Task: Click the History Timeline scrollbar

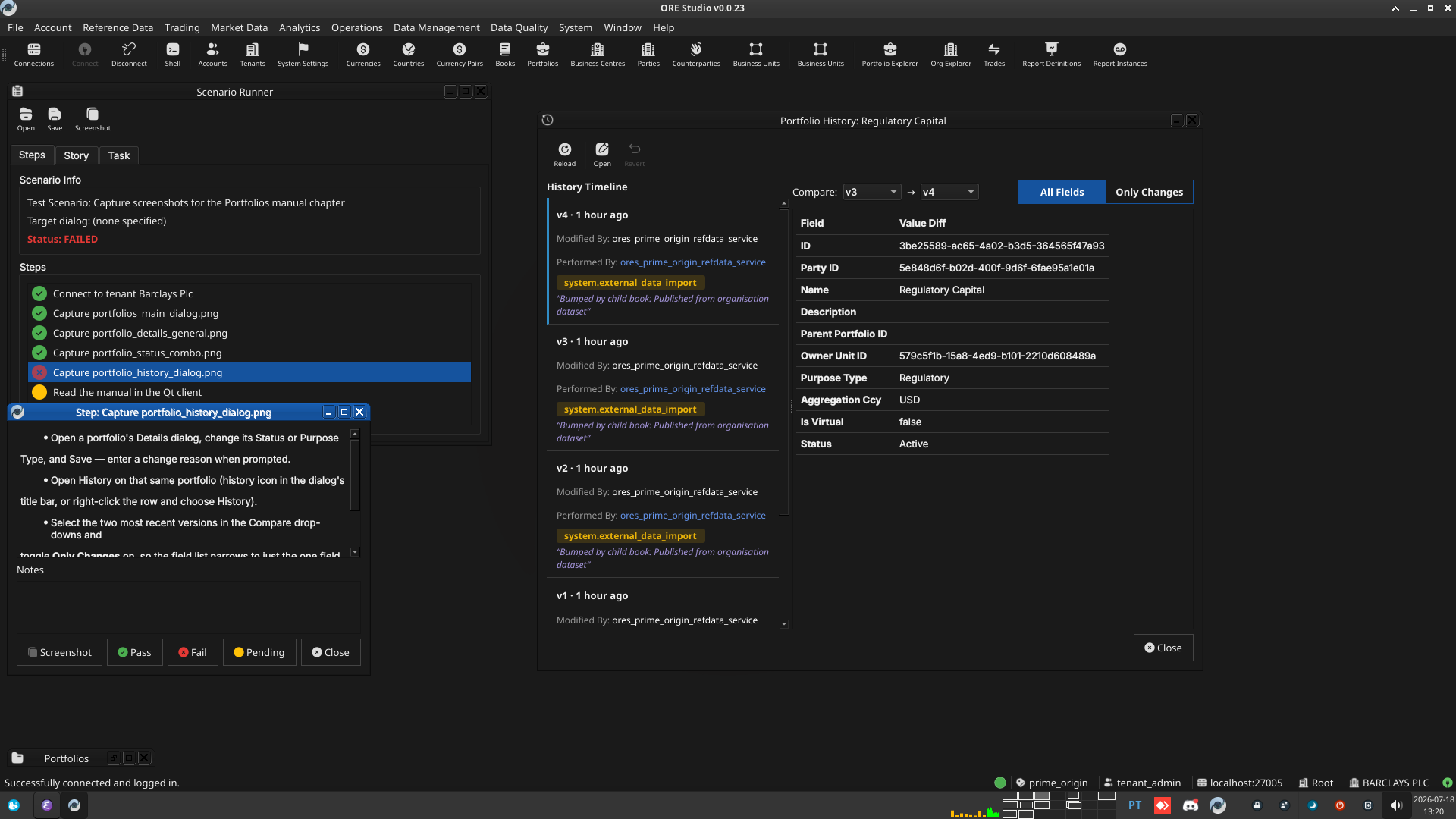Action: point(783,362)
